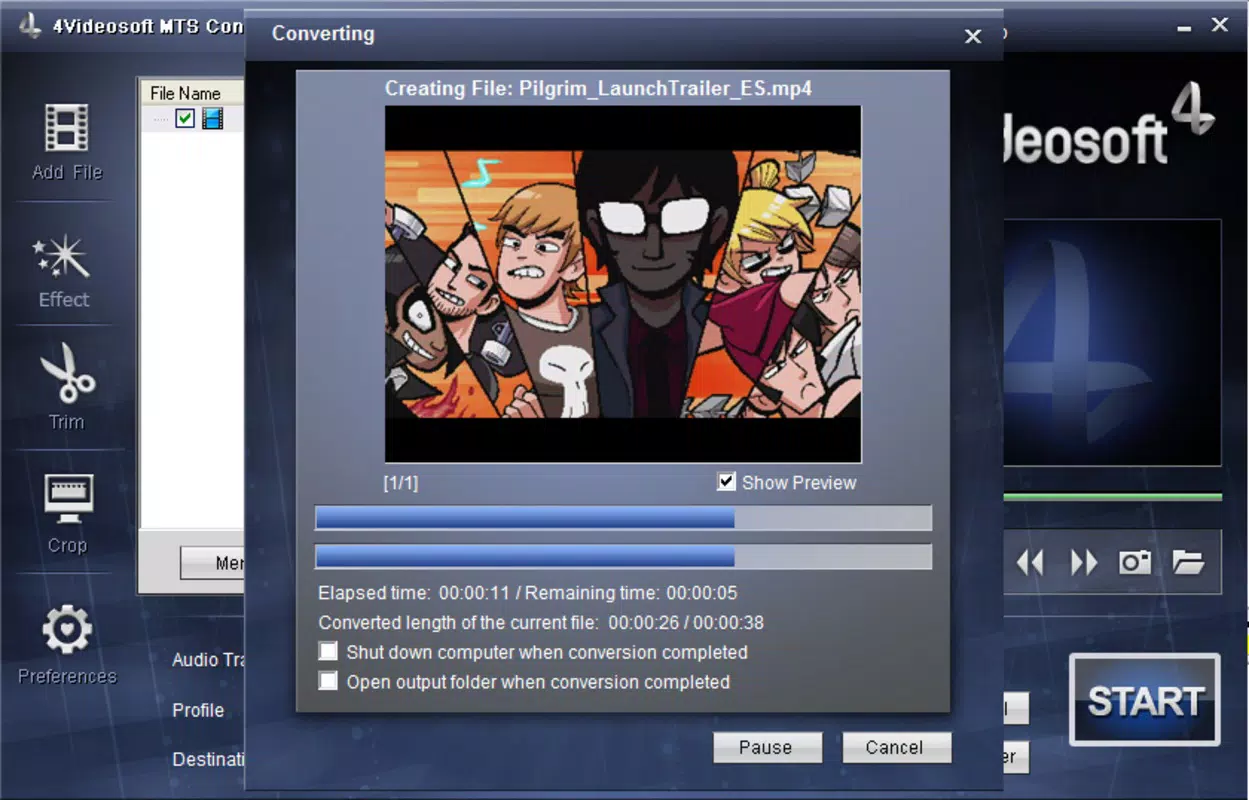The image size is (1249, 800).
Task: Click the fast forward playback button
Action: (x=1084, y=562)
